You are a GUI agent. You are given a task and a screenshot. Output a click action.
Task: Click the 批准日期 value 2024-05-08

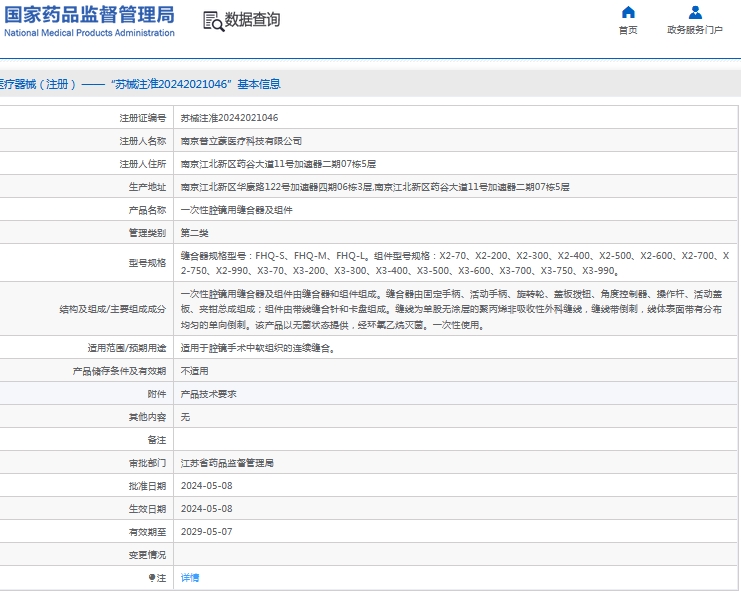[x=207, y=486]
